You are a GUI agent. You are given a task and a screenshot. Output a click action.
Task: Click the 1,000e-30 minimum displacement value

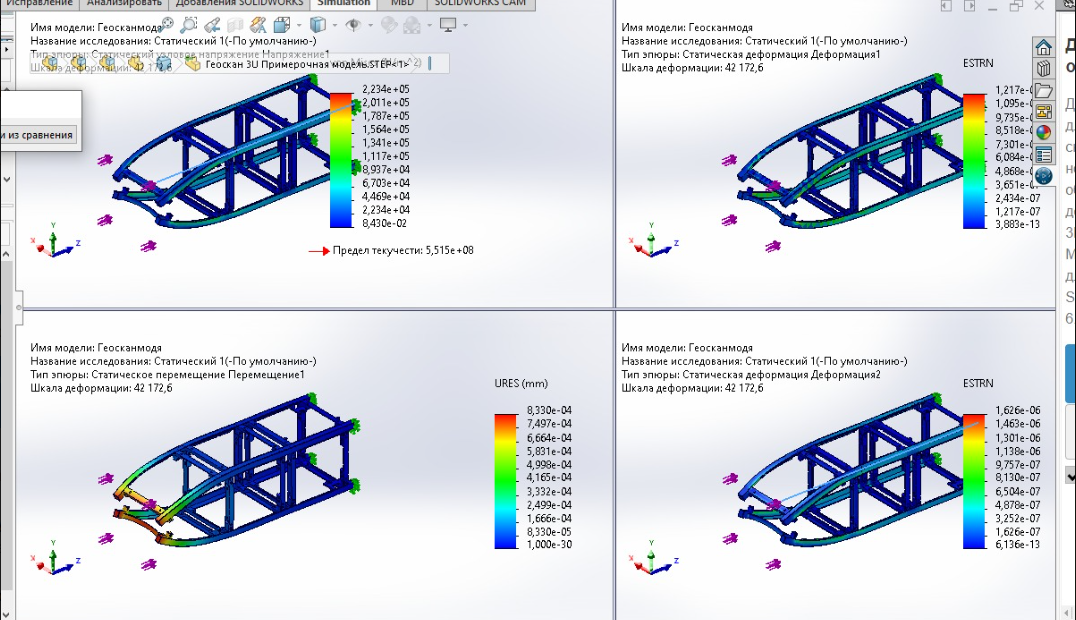click(549, 544)
